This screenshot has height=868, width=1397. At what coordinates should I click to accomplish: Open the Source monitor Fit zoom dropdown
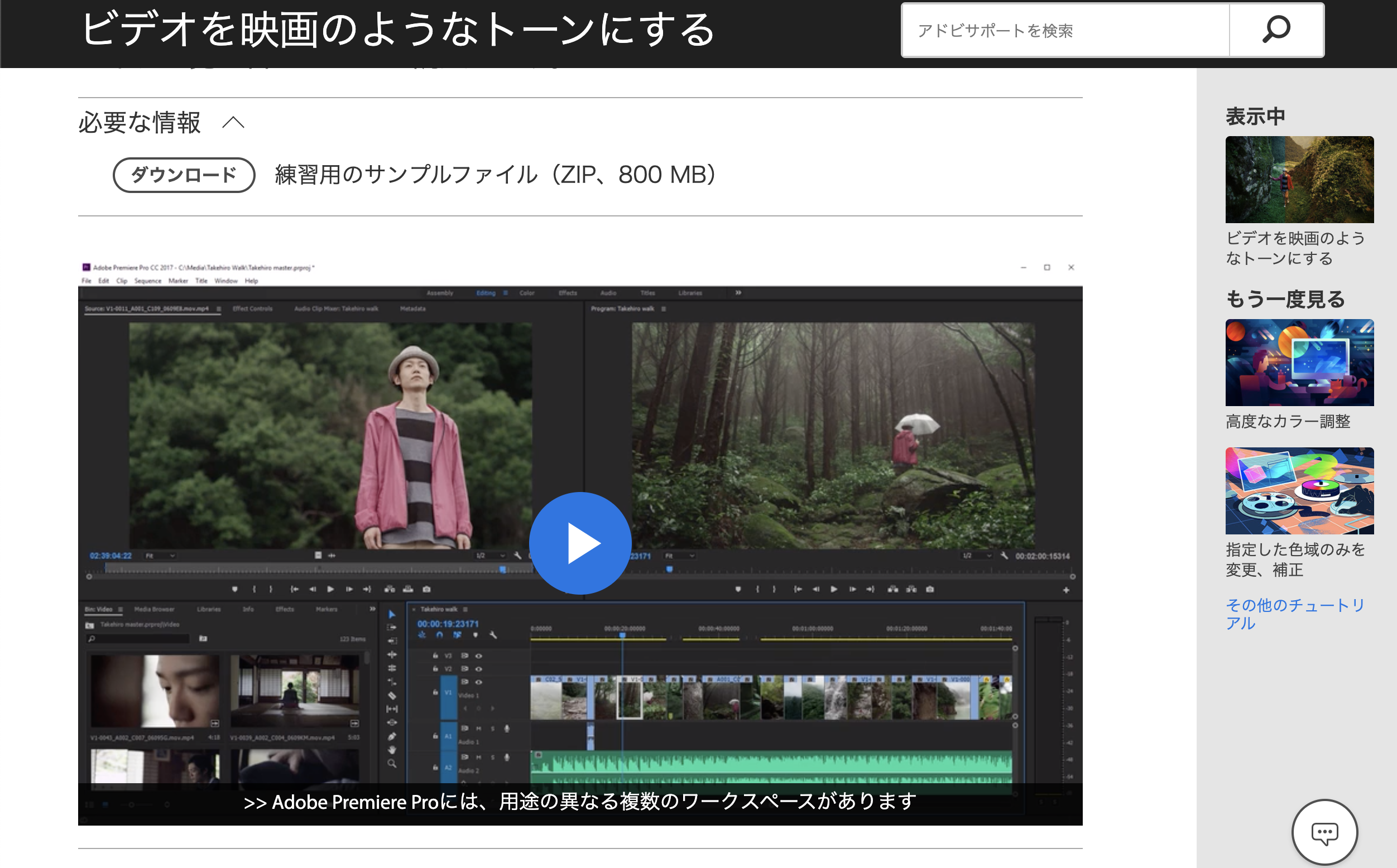point(160,556)
